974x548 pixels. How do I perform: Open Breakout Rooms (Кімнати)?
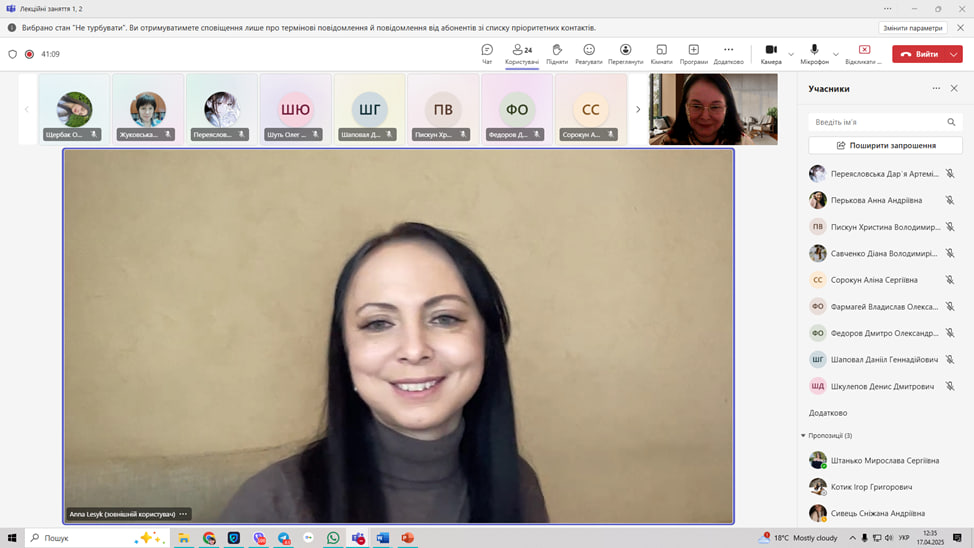point(662,53)
